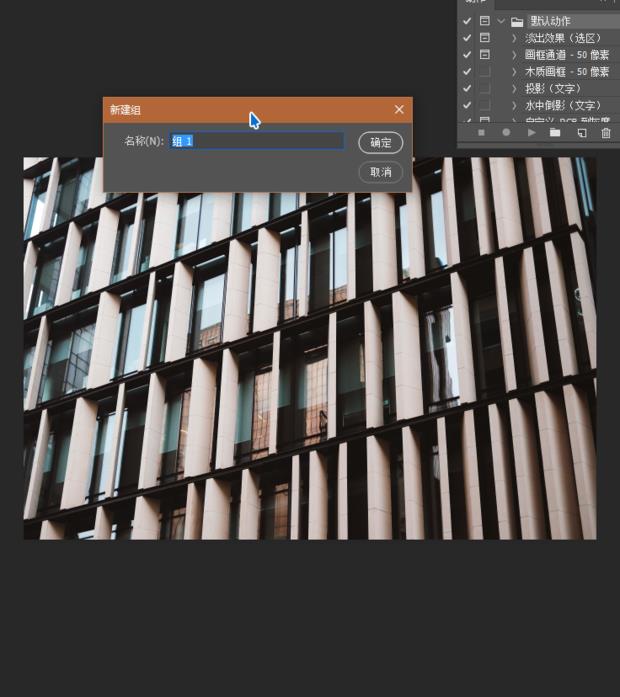Toggle the checkmark for 默认动作 set

[467, 21]
